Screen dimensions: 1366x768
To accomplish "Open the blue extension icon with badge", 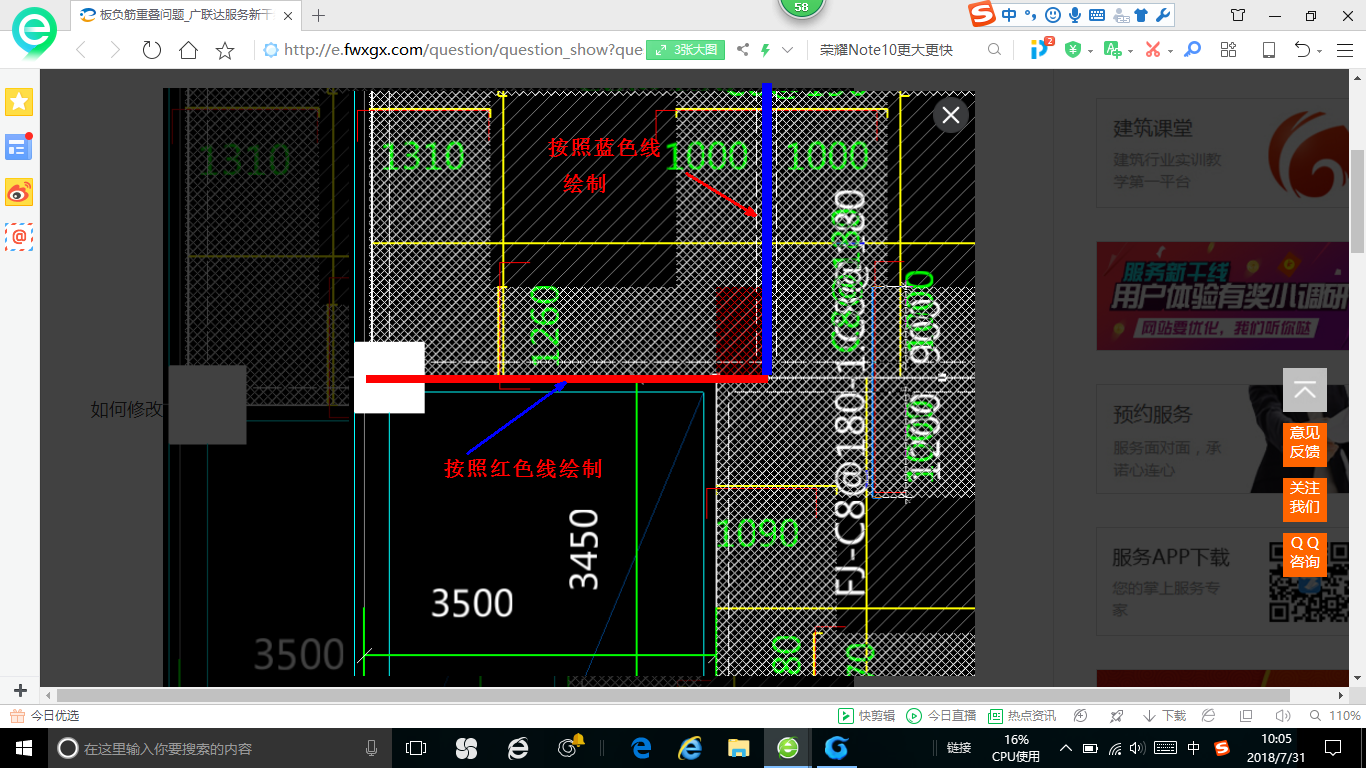I will pos(1041,49).
